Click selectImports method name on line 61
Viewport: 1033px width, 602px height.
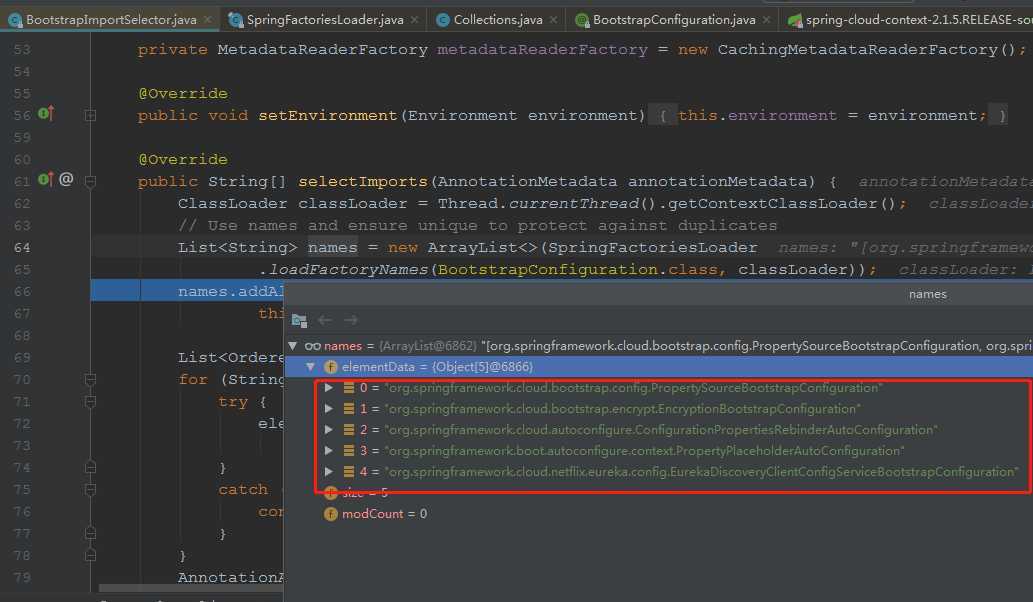pos(363,182)
